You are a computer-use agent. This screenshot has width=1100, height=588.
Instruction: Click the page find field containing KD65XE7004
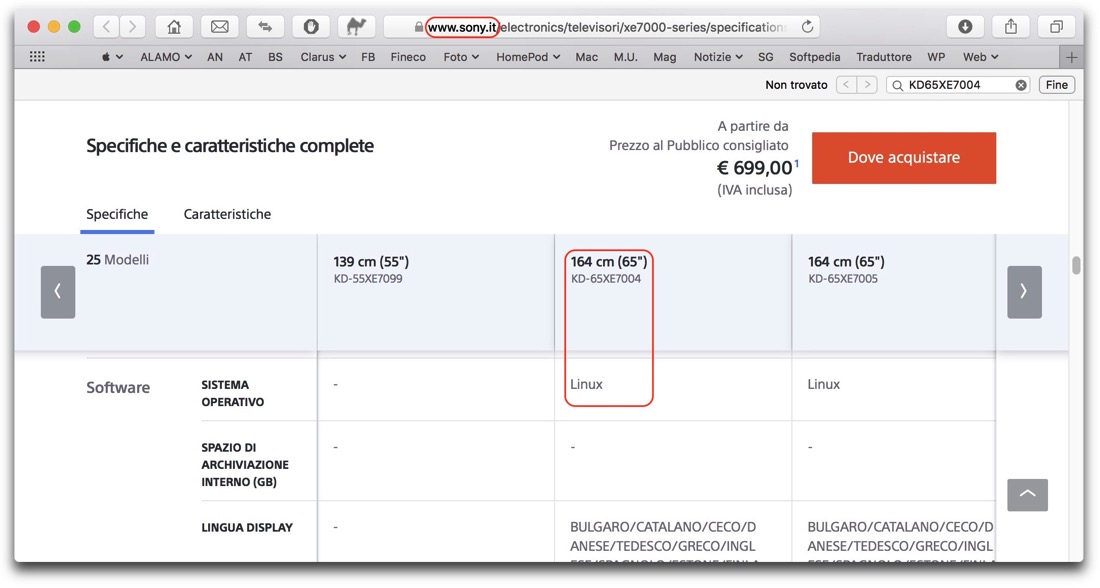(x=958, y=85)
